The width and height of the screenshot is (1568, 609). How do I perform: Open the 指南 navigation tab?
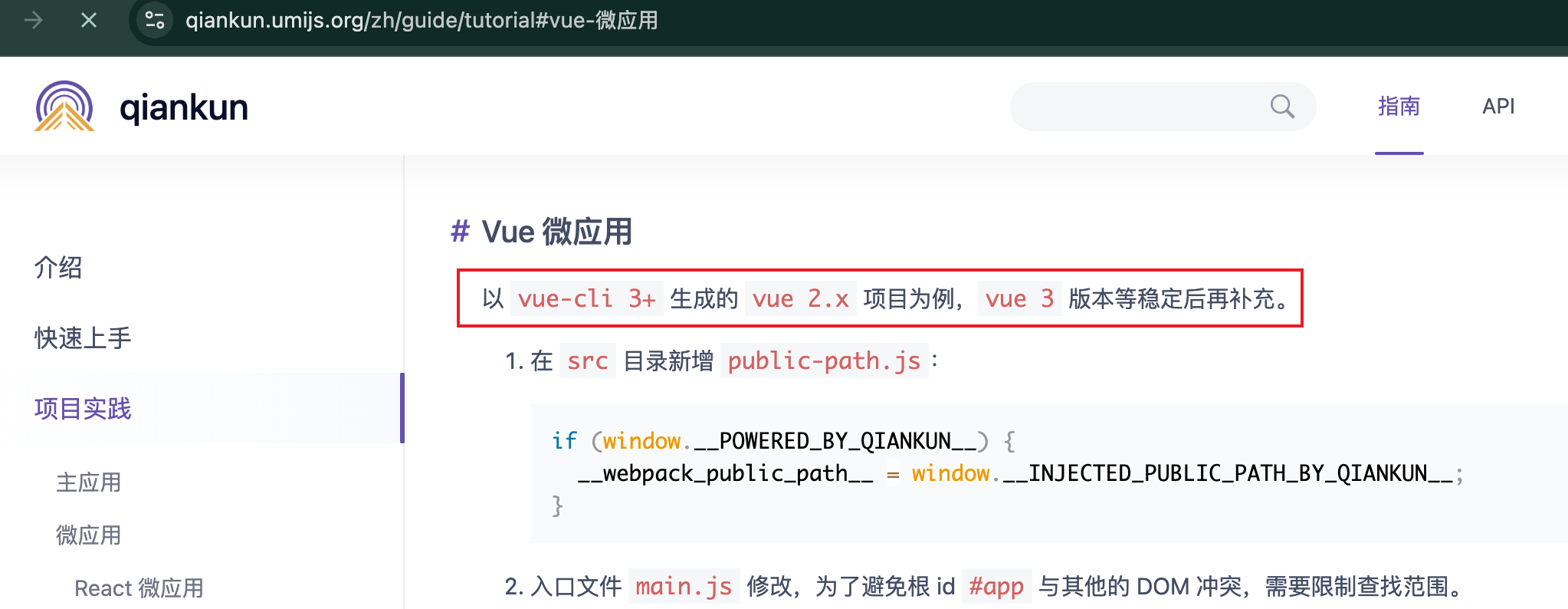tap(1399, 107)
